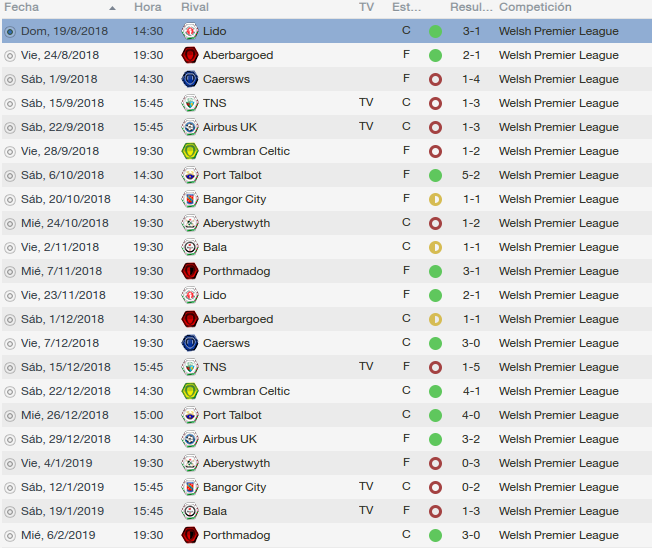Select the radio marker for 19/8/2018 fixture
Screen dimensions: 652x548
coord(10,31)
